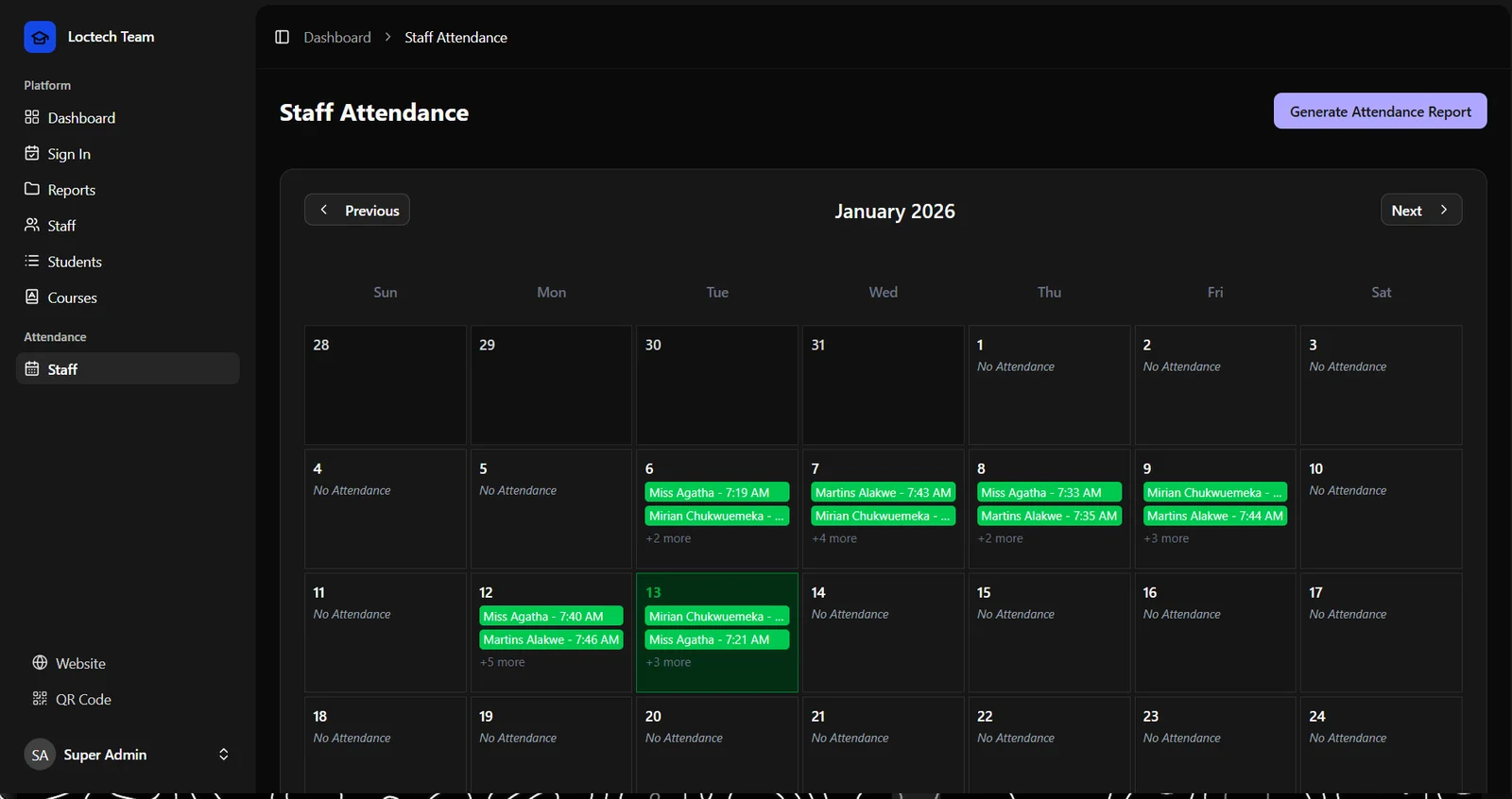Click the highlighted day 13 cell number
The width and height of the screenshot is (1512, 799).
pyautogui.click(x=653, y=592)
